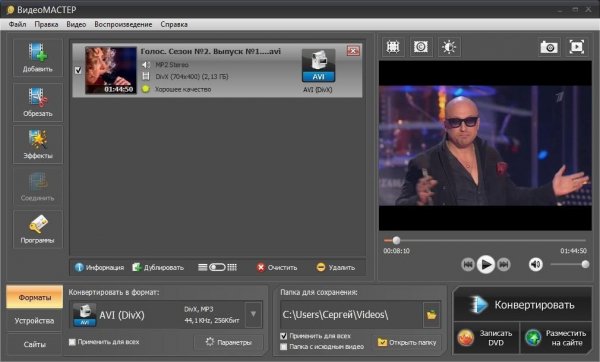Click the playback position slider handle

click(x=396, y=240)
